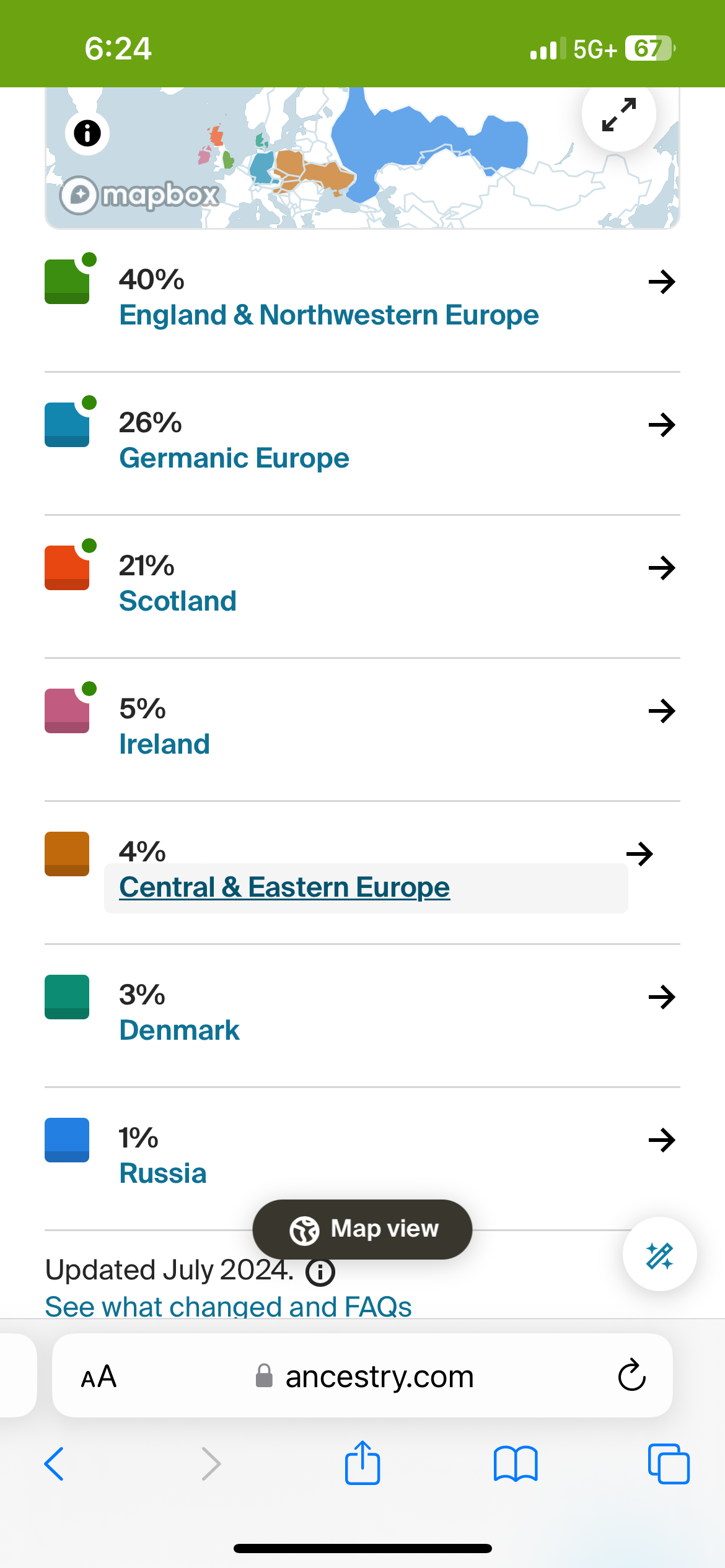The image size is (725, 1568).
Task: Expand the map to fullscreen
Action: [x=618, y=115]
